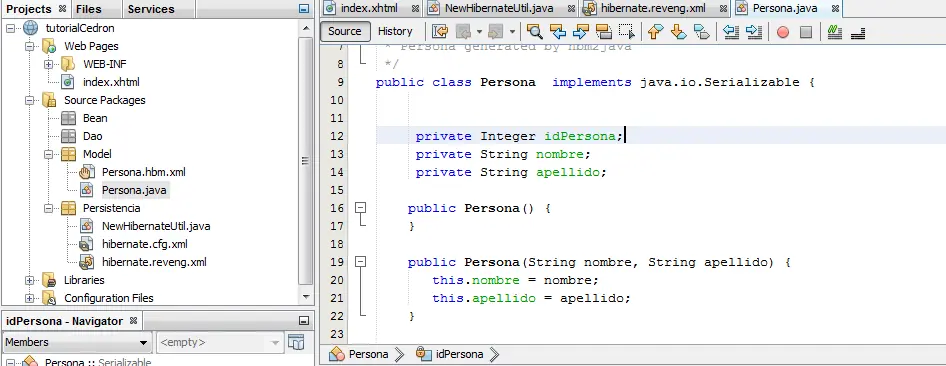Select the Dao package
Viewport: 946px width, 366px height.
[x=92, y=136]
